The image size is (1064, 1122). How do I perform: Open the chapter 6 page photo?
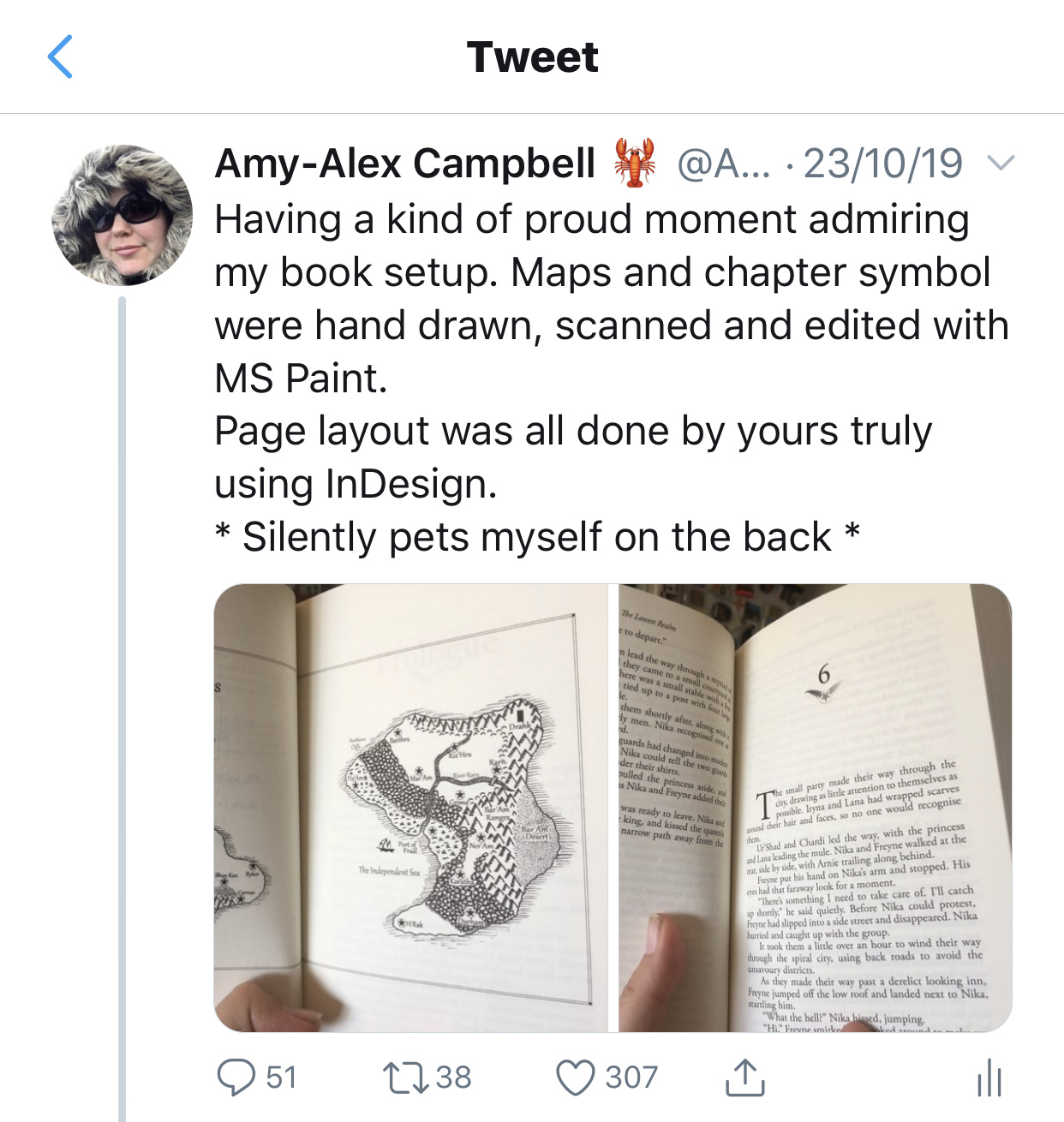[815, 808]
